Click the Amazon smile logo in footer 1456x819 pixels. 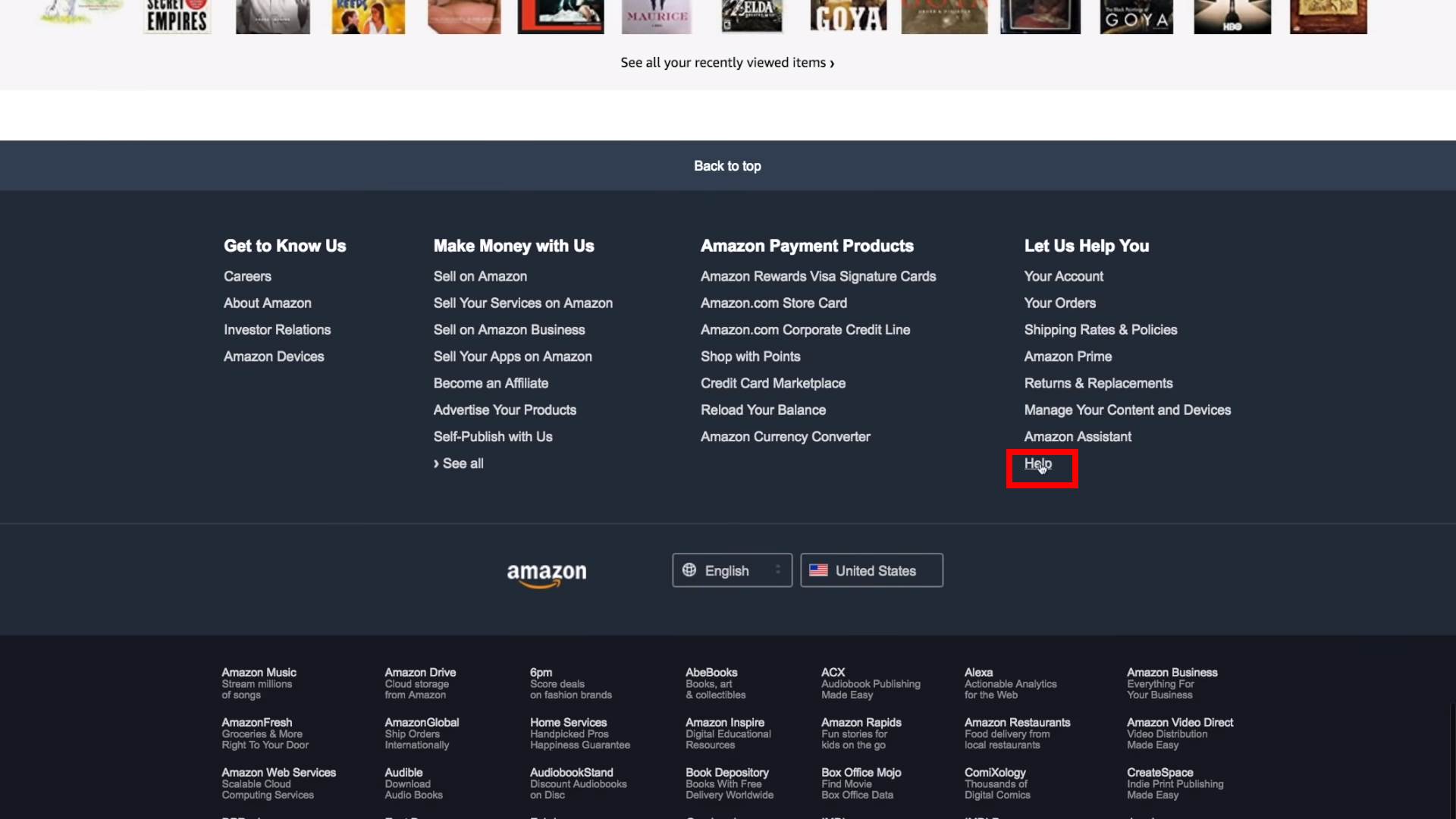click(546, 574)
